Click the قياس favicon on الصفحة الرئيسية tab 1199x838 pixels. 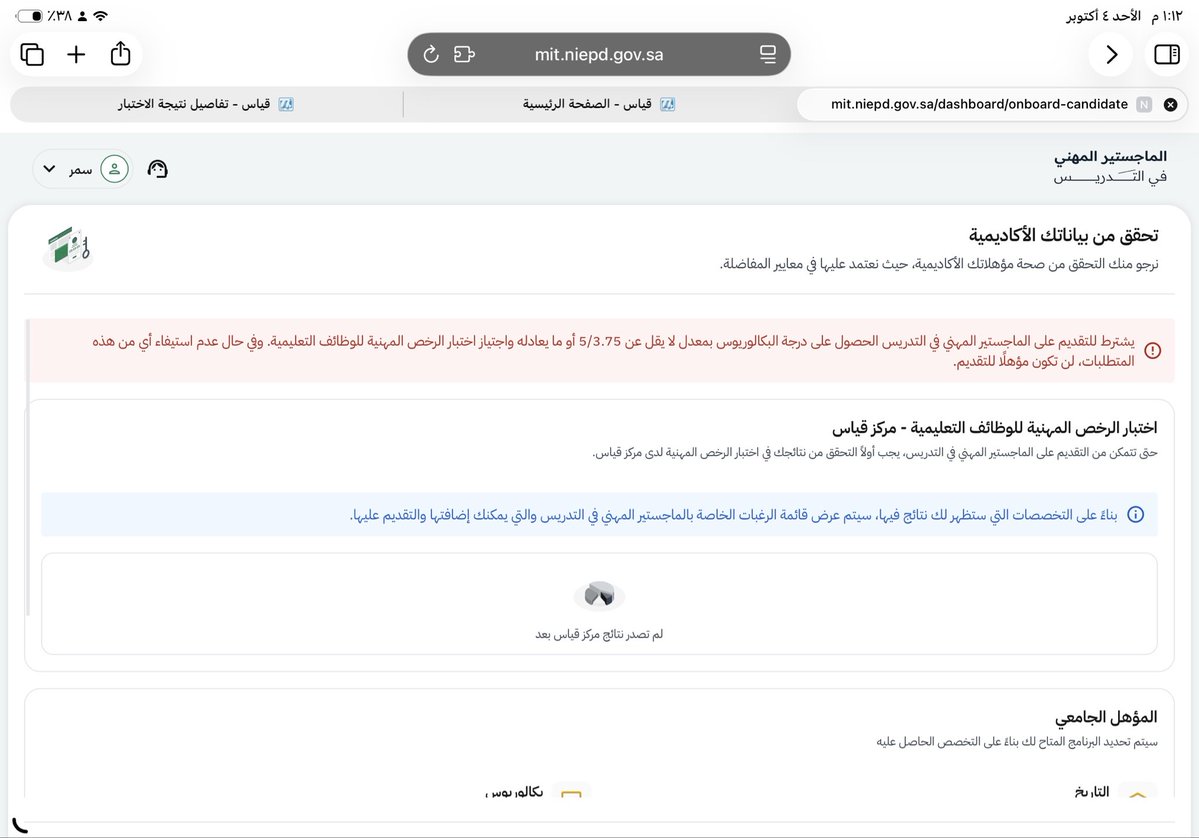[668, 105]
